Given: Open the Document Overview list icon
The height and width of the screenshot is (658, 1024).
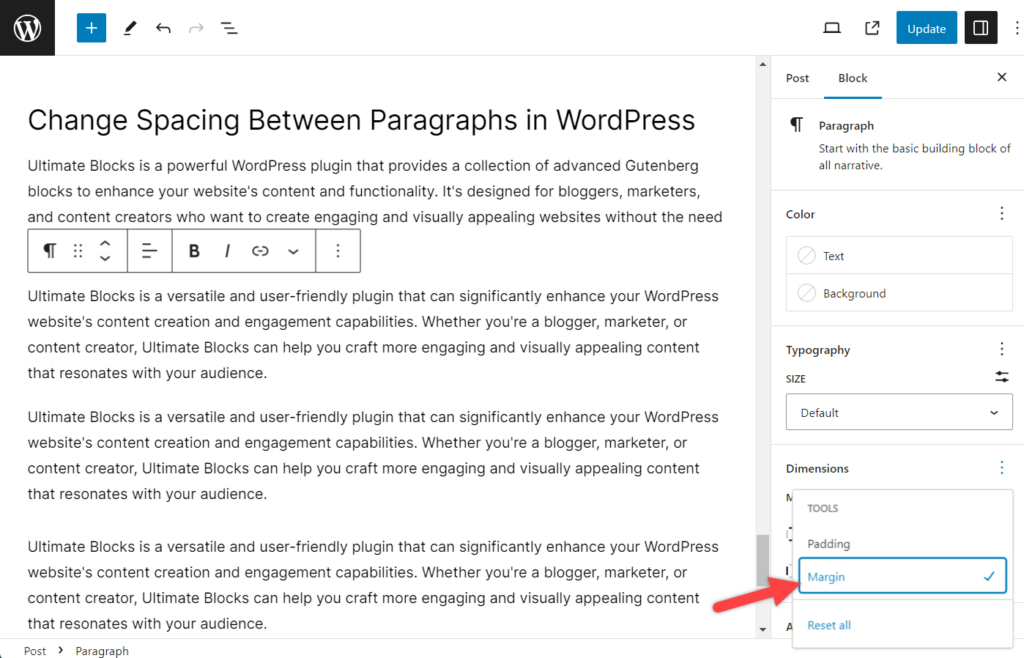Looking at the screenshot, I should point(229,27).
